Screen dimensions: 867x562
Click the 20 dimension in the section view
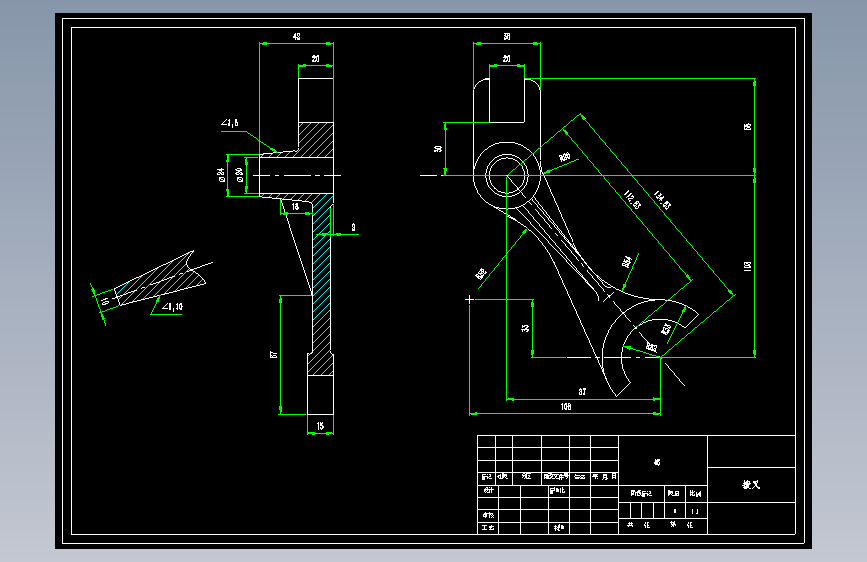[x=315, y=59]
